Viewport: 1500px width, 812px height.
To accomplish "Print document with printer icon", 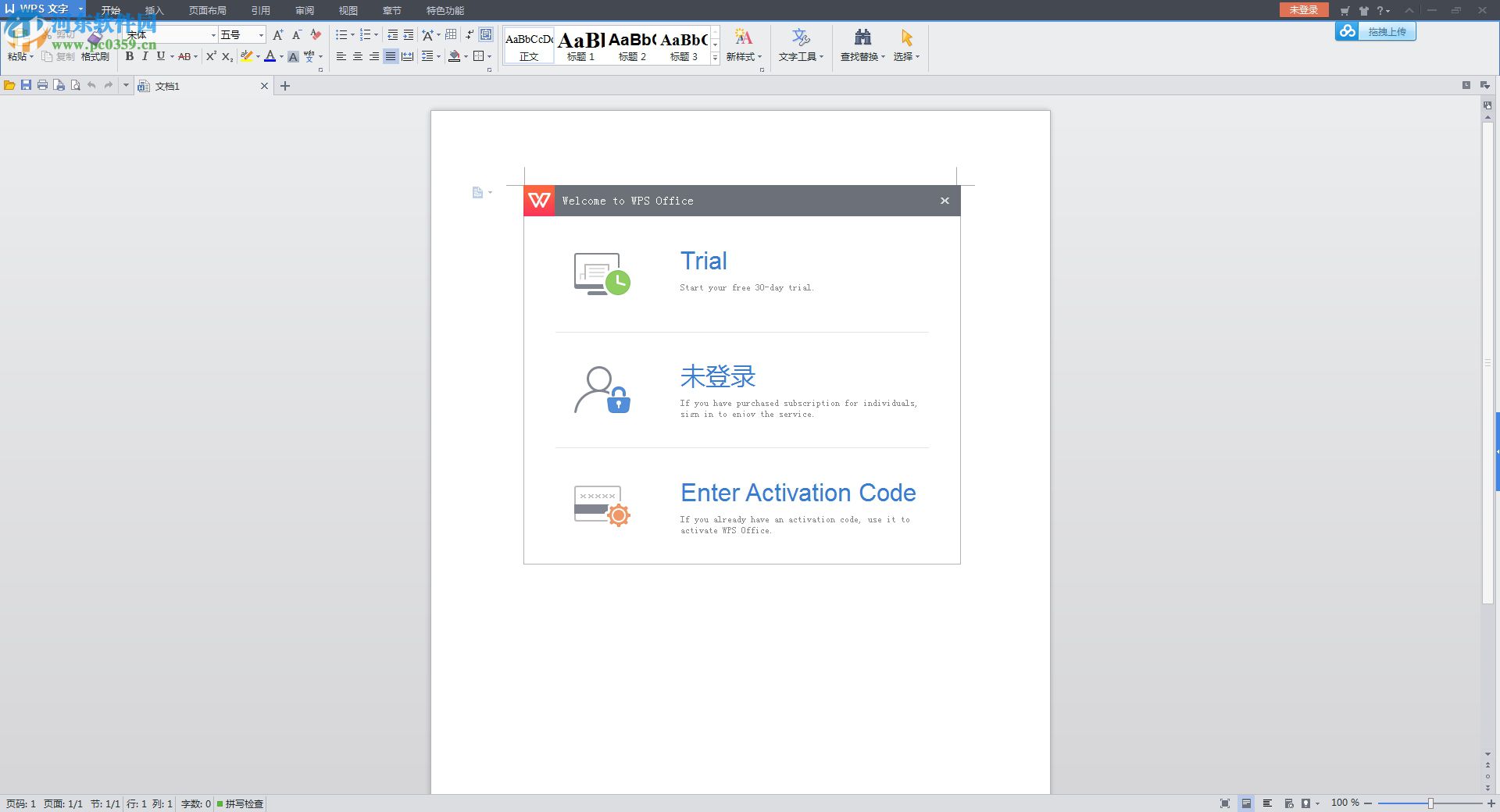I will pos(42,86).
